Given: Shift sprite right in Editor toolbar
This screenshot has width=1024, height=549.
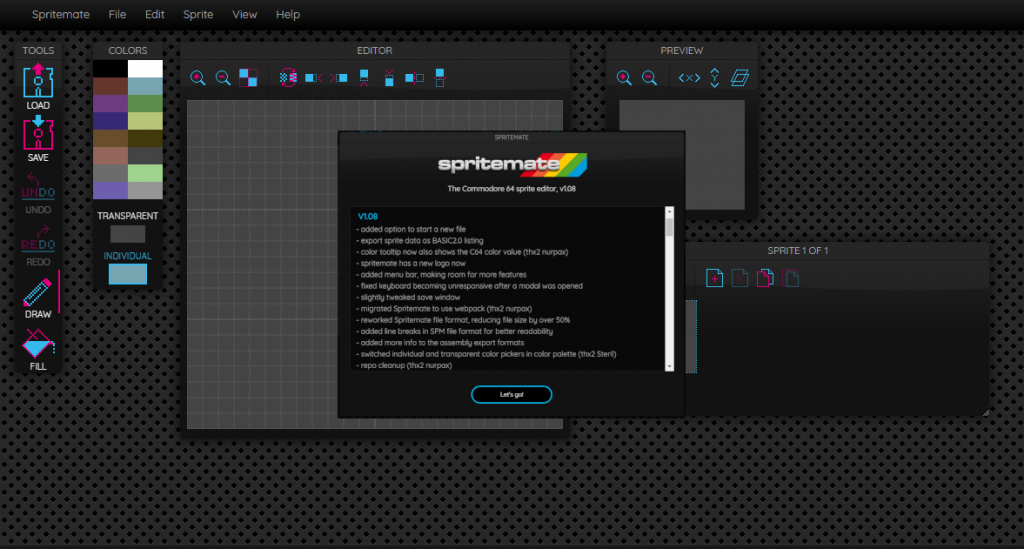Looking at the screenshot, I should click(x=338, y=78).
